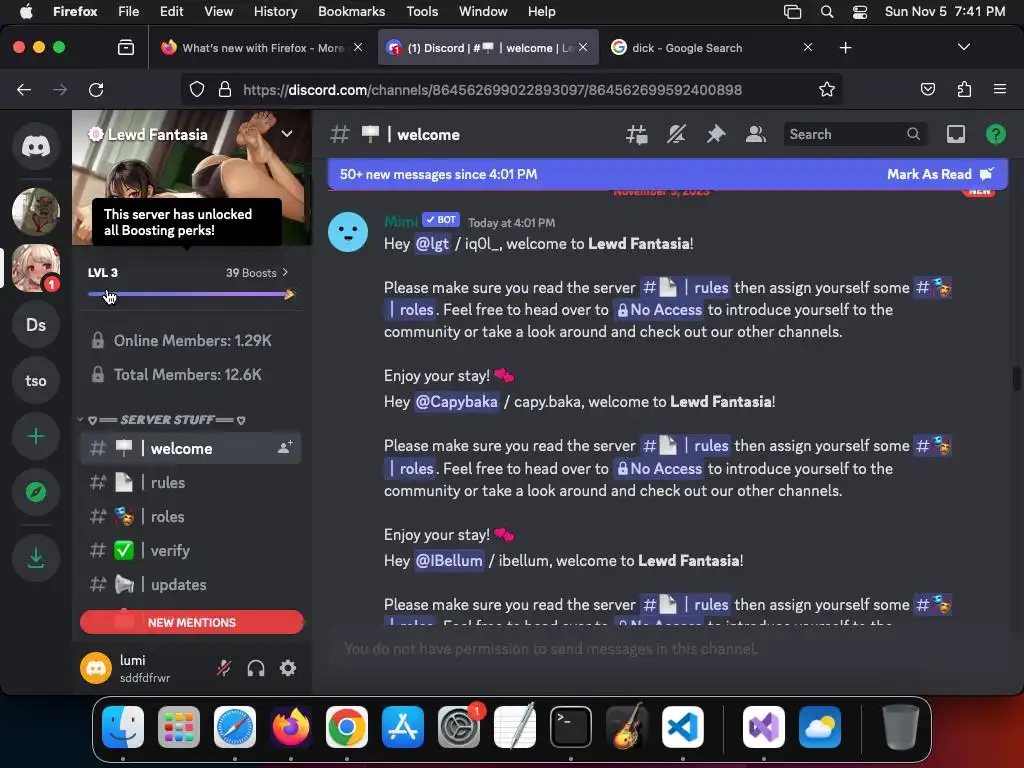Viewport: 1024px width, 768px height.
Task: Click the @Capybaka mention
Action: coord(456,402)
